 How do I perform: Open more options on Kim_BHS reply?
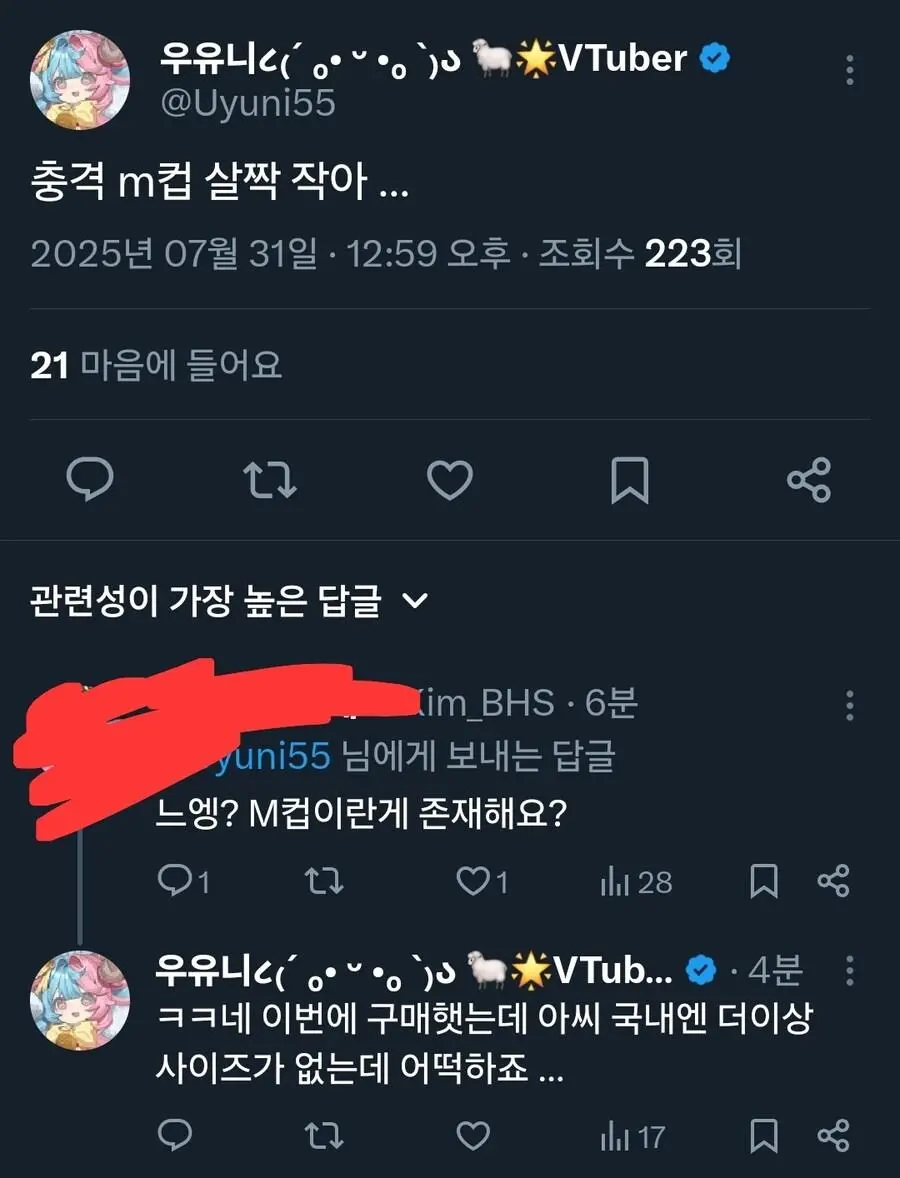pos(849,705)
